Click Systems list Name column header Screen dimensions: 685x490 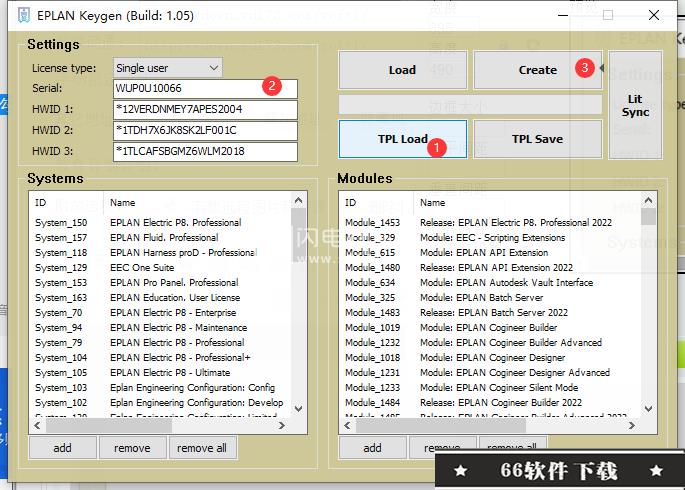click(197, 203)
